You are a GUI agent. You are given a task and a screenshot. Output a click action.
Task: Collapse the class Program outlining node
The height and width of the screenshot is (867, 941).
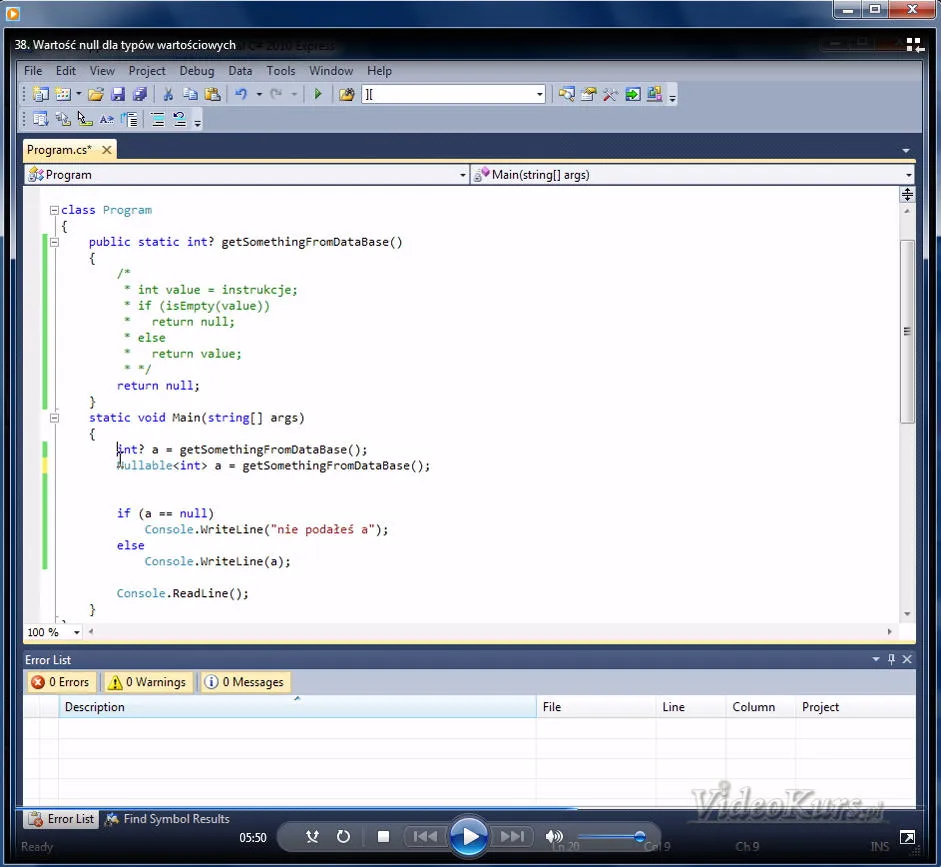pos(54,210)
